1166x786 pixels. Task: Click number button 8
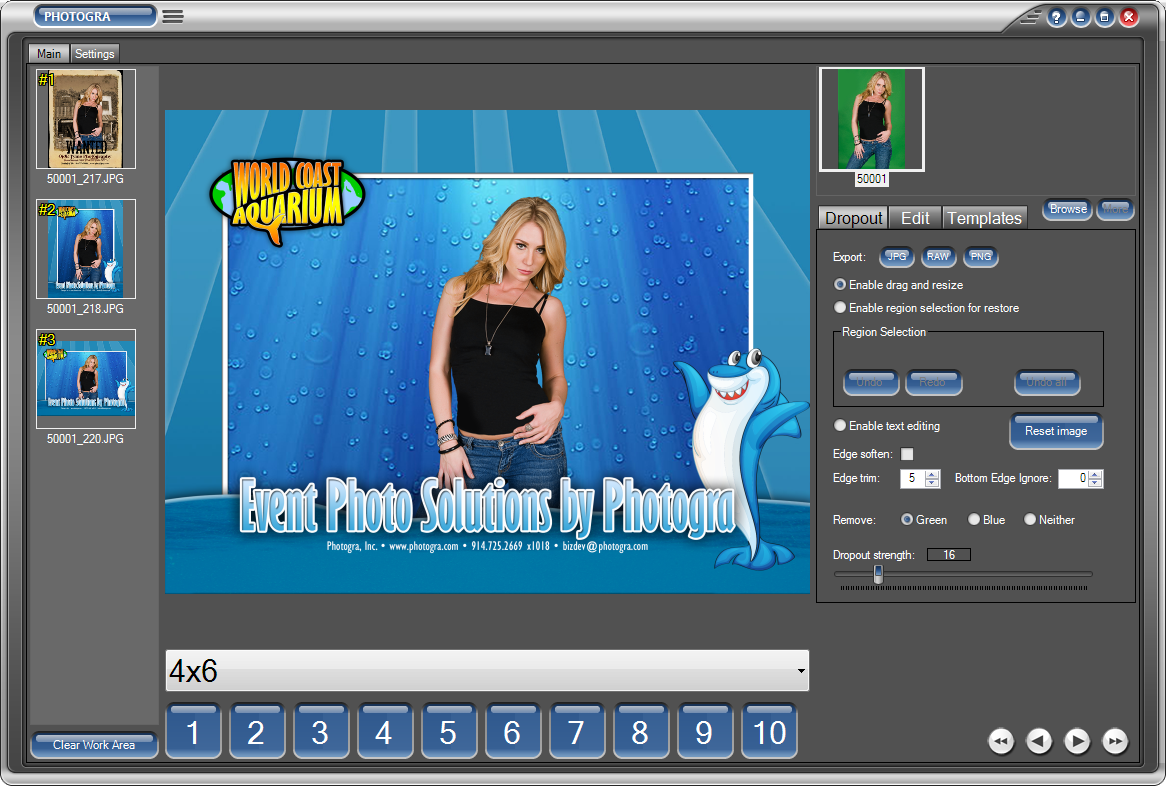(x=640, y=732)
